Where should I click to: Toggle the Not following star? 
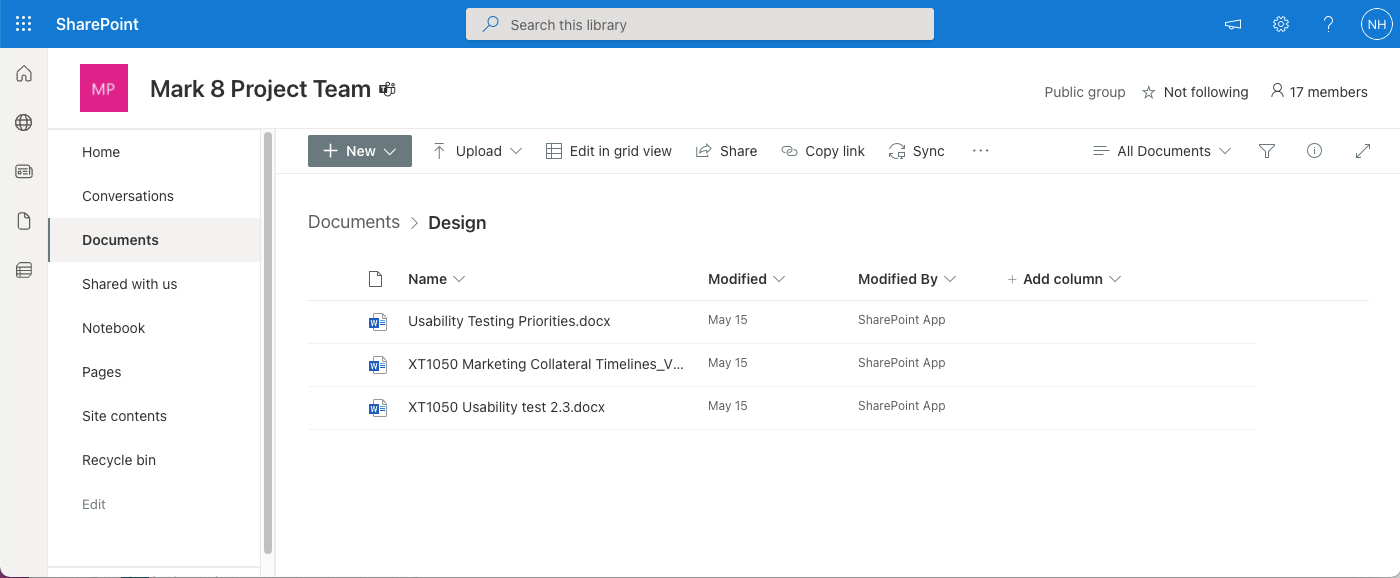coord(1195,92)
